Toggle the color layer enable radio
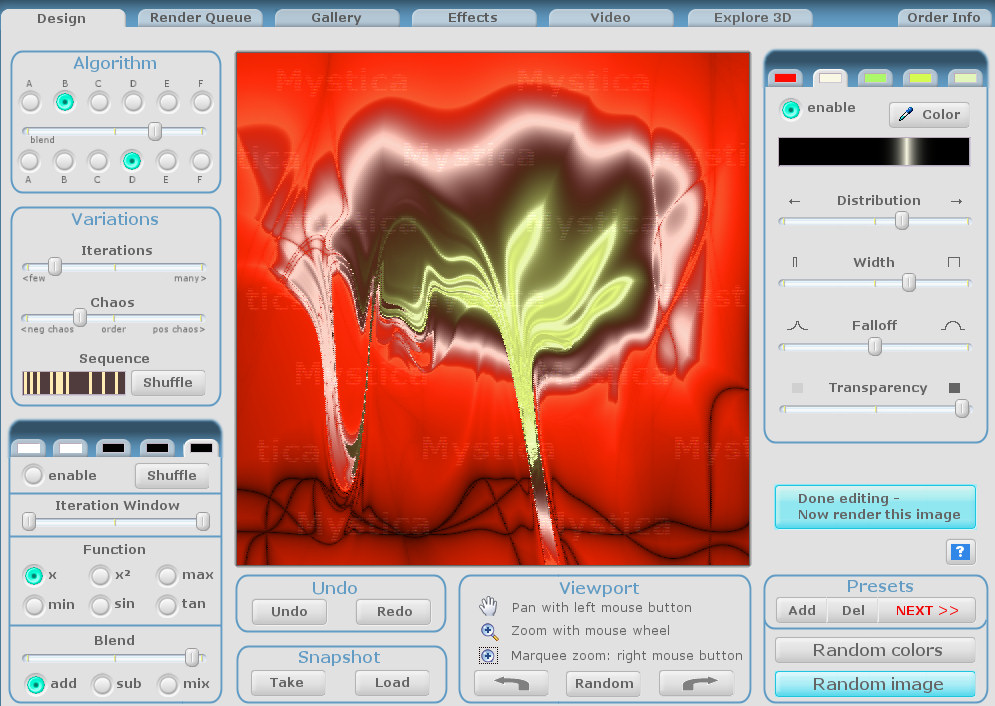 [x=791, y=109]
